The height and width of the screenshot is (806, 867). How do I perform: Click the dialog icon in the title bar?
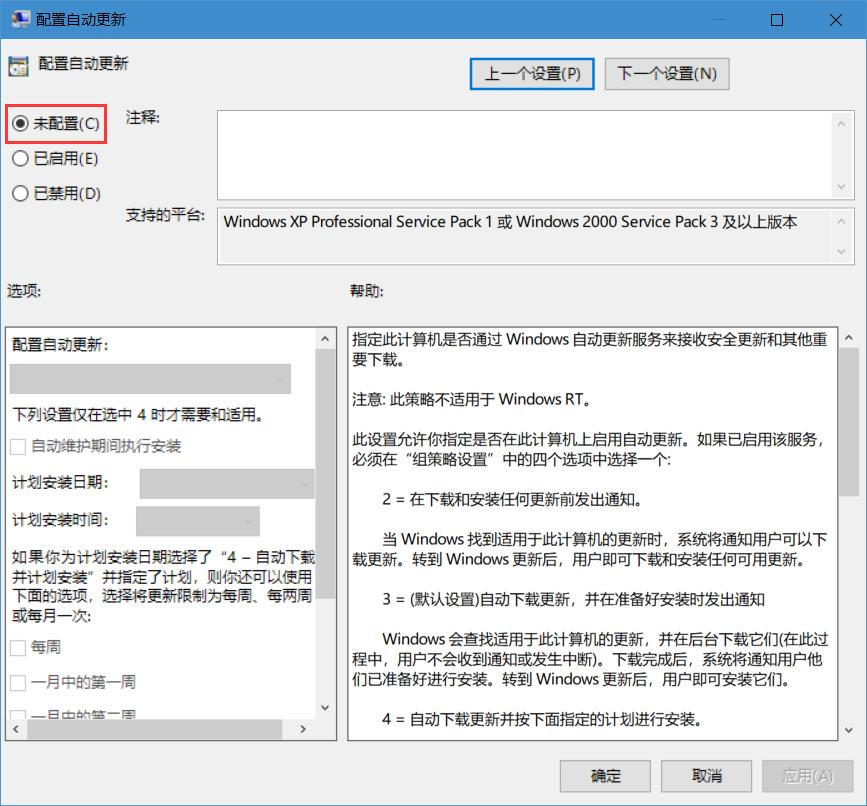click(x=20, y=19)
